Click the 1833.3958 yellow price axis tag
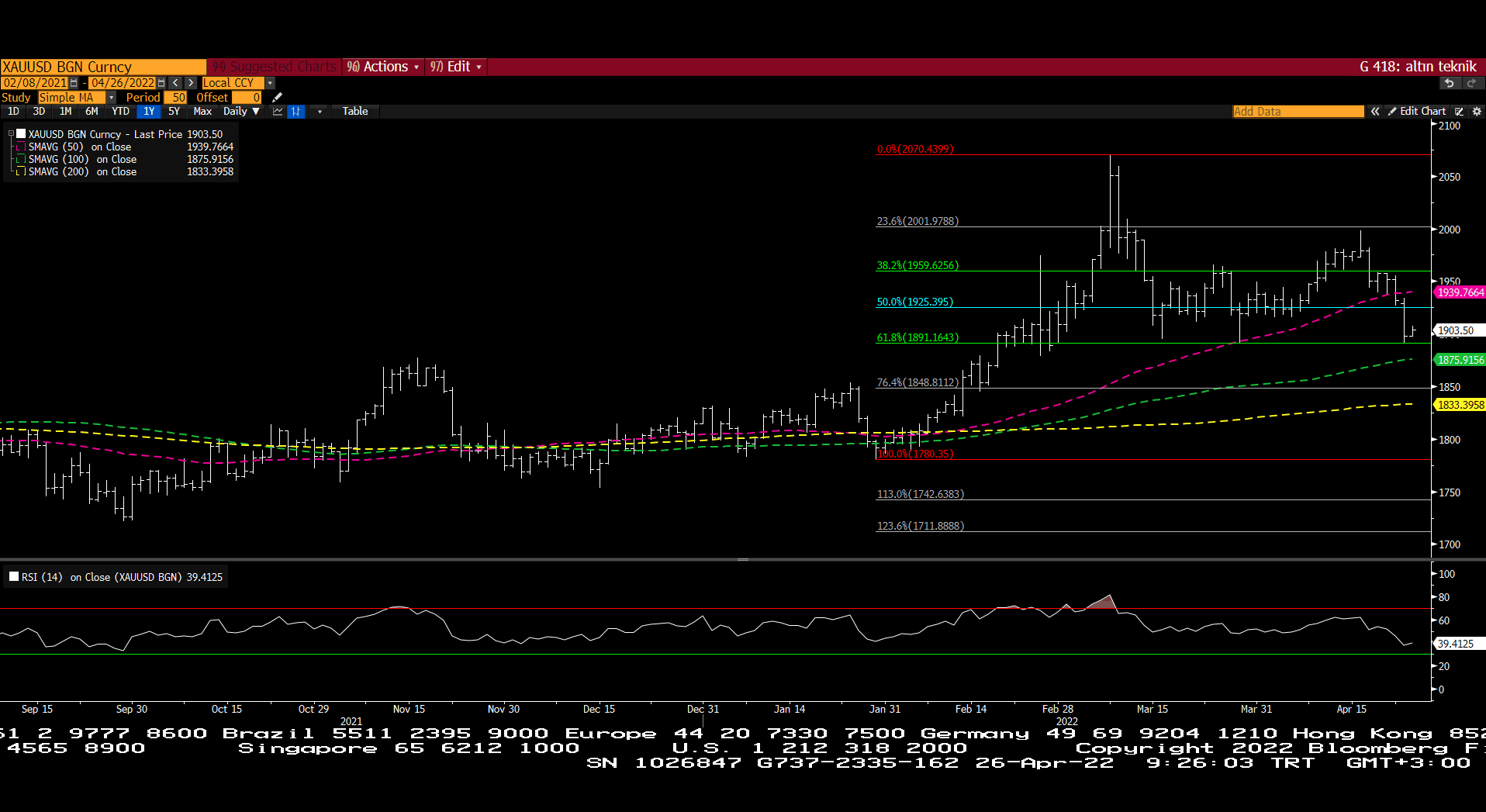The height and width of the screenshot is (812, 1486). (1460, 405)
